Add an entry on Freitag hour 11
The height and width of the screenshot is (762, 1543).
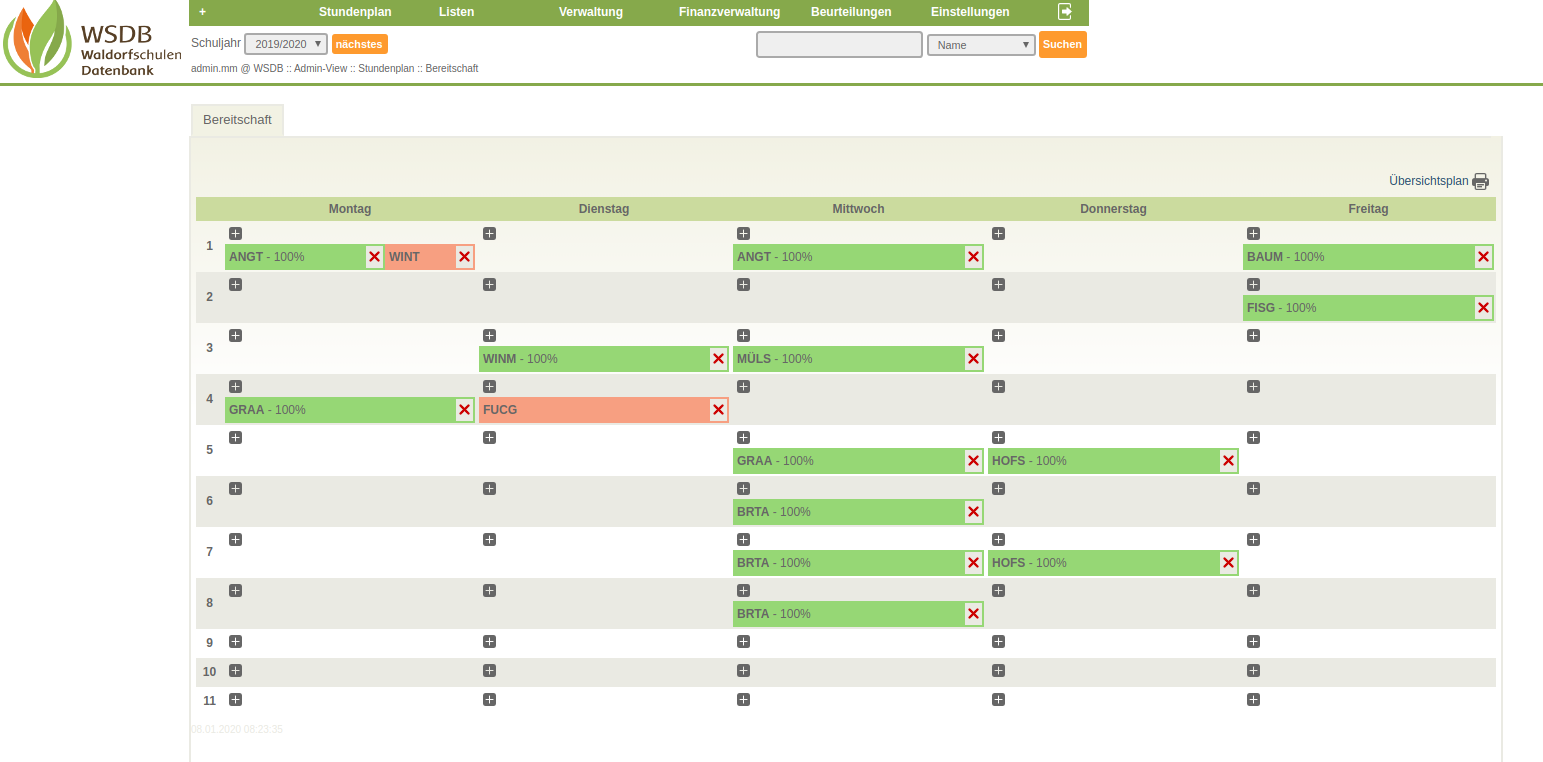tap(1253, 699)
